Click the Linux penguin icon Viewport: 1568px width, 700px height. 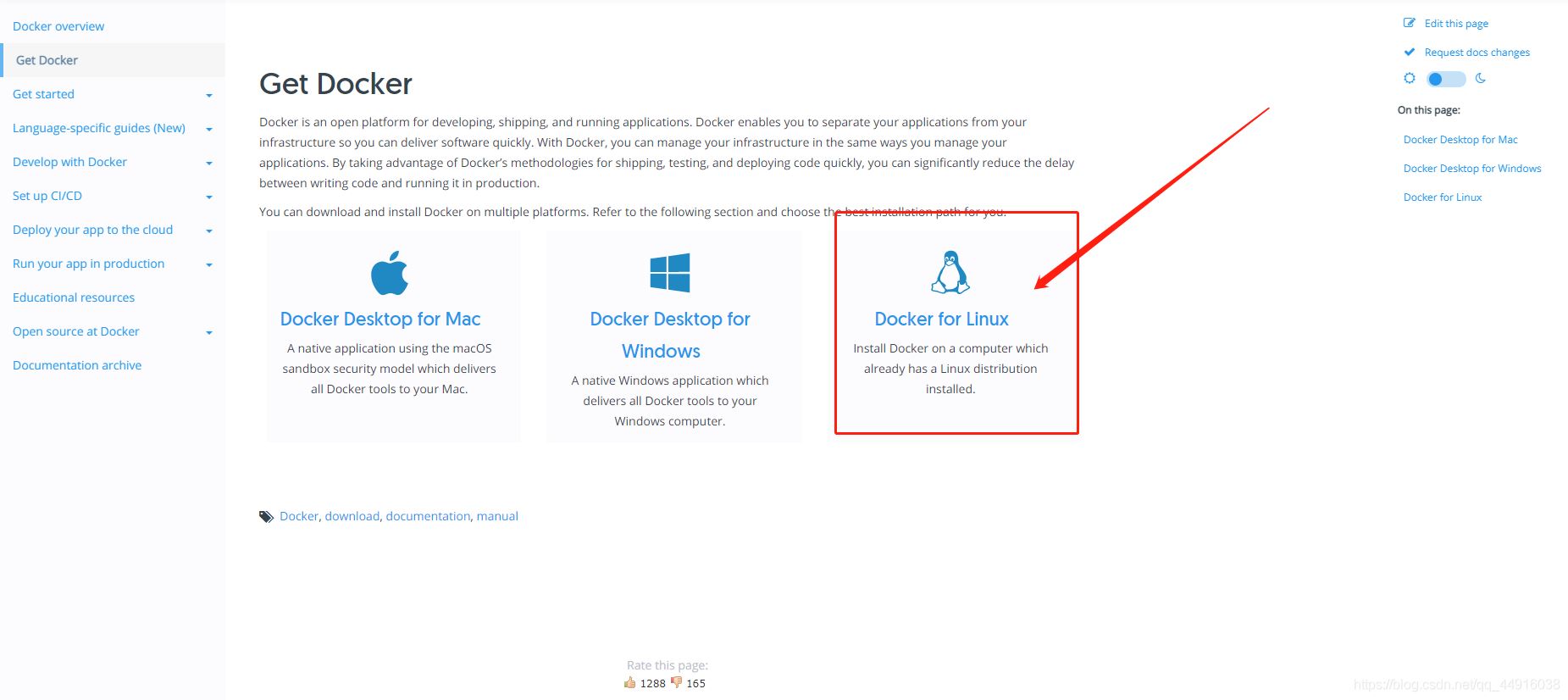coord(950,272)
